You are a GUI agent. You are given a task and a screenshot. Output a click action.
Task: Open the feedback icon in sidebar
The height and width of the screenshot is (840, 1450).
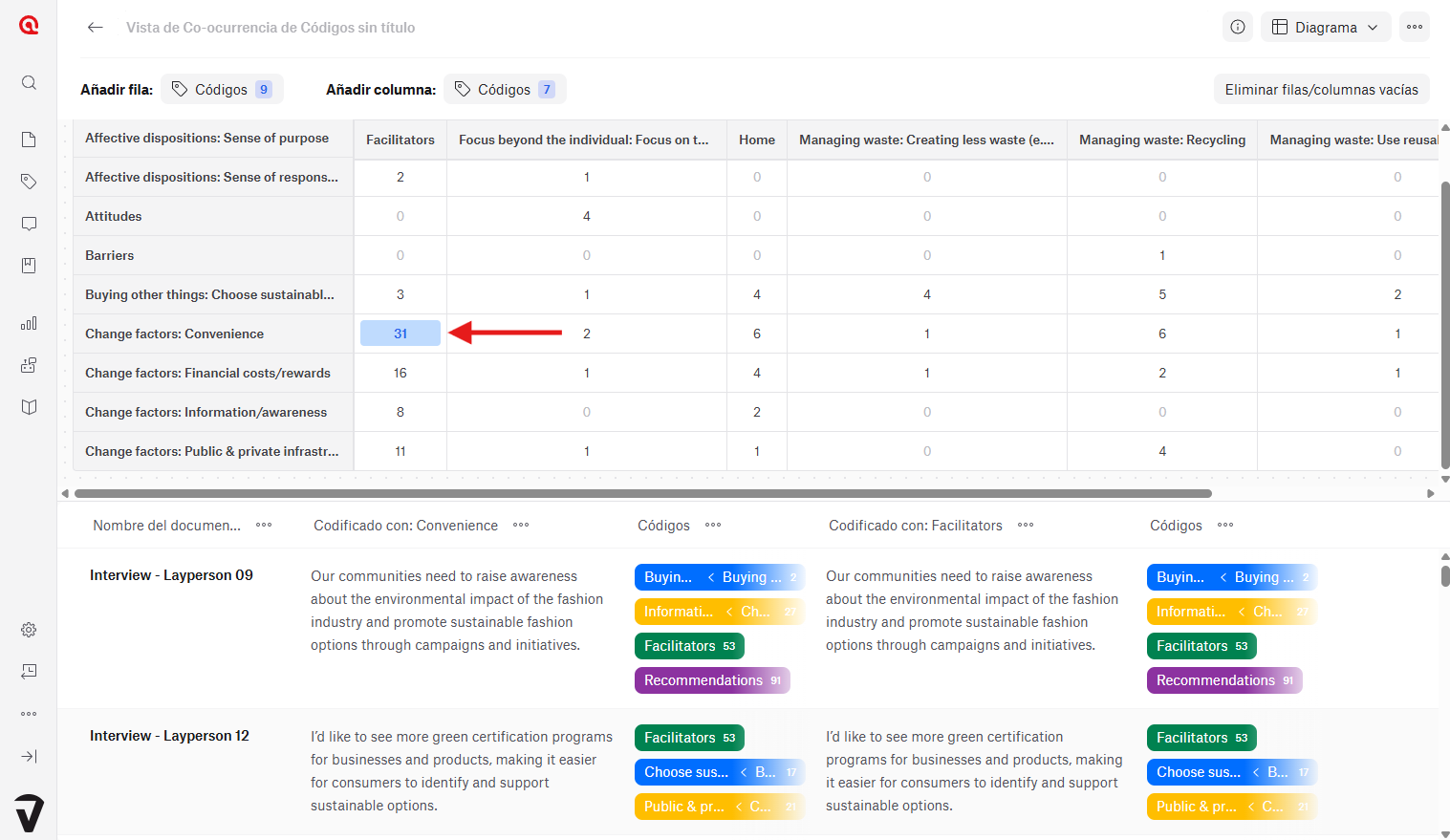(29, 672)
